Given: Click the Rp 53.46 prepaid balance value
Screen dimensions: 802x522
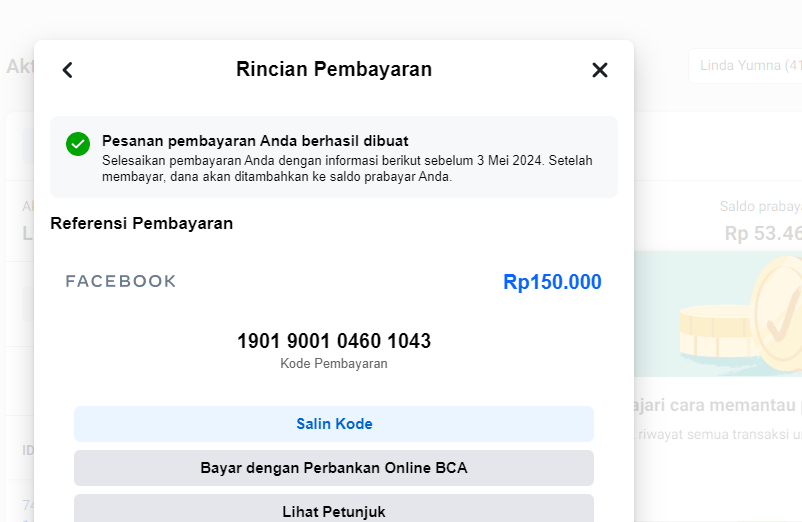Looking at the screenshot, I should click(x=762, y=234).
